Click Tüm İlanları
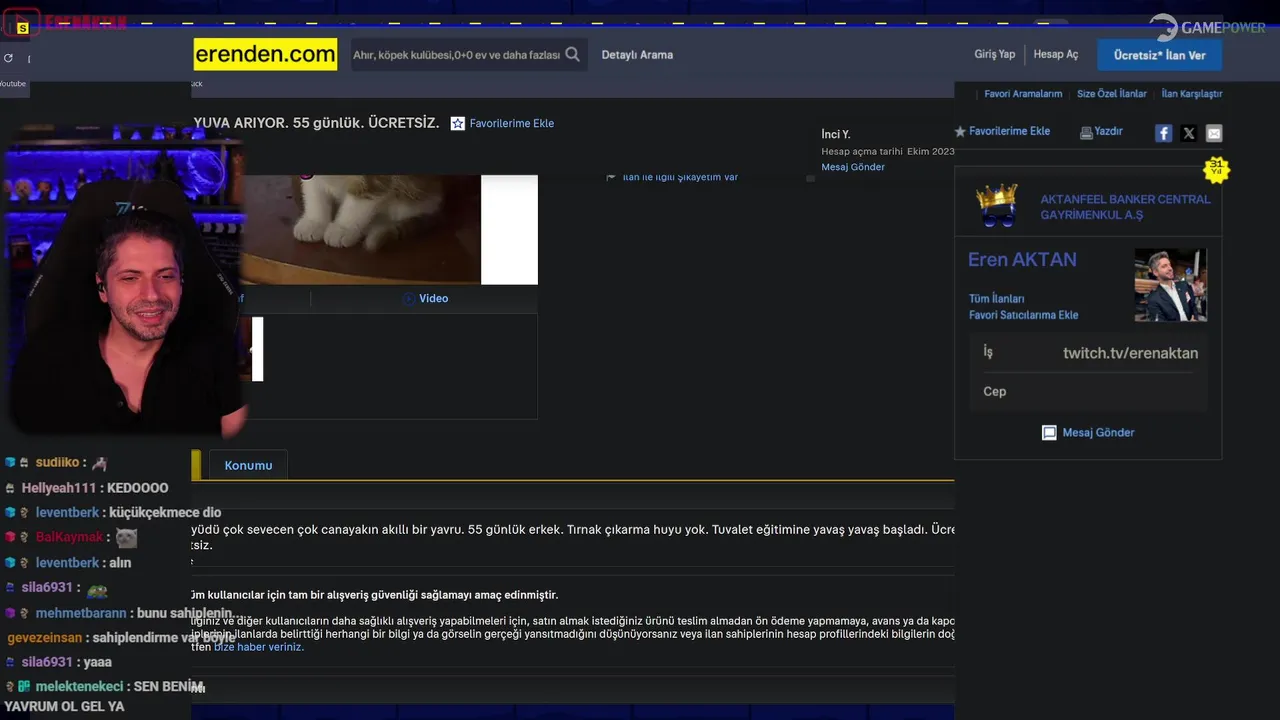The width and height of the screenshot is (1280, 720). (x=996, y=299)
